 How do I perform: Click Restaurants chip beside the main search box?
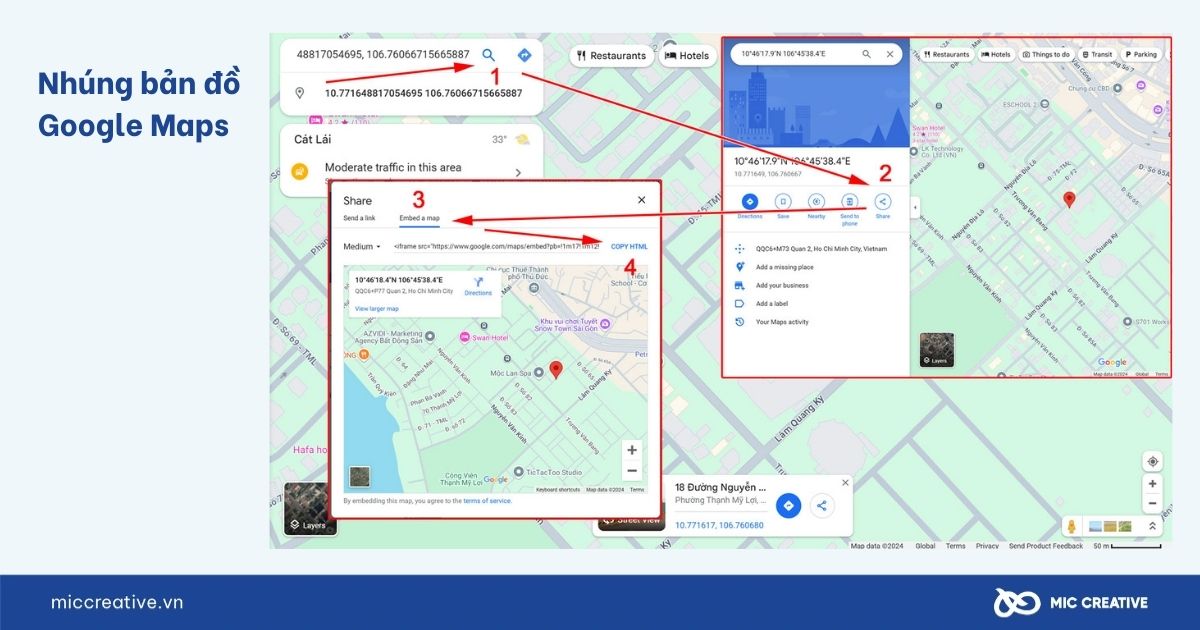(x=611, y=56)
